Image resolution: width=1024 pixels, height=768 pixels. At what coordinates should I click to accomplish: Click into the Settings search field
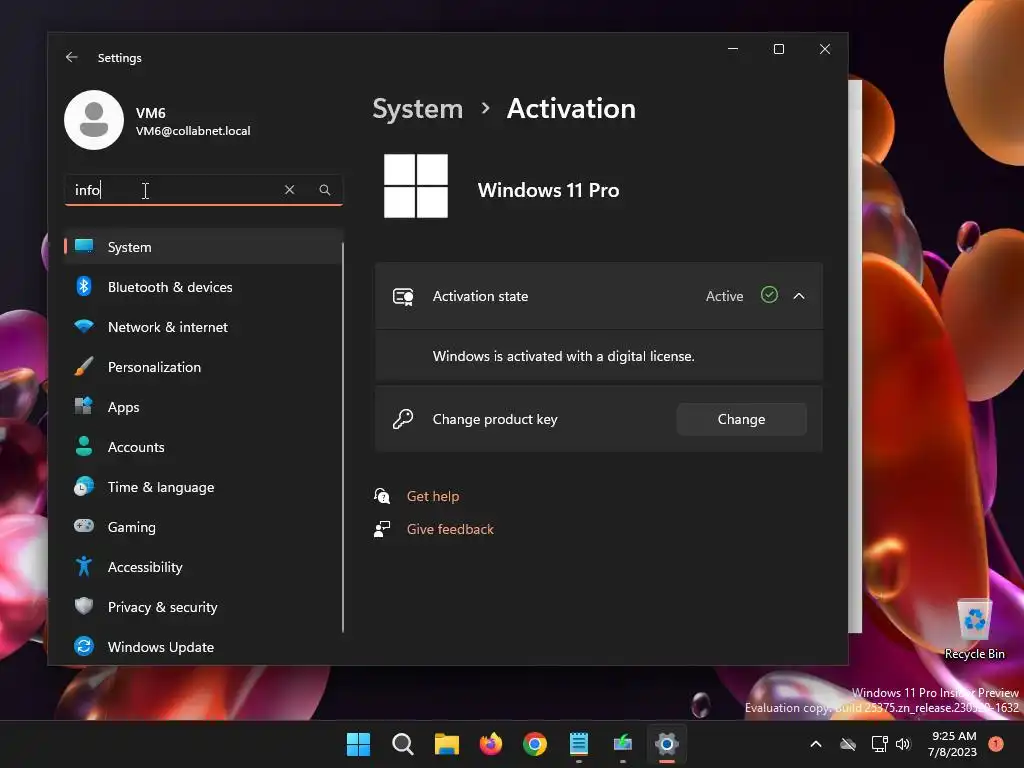coord(203,190)
